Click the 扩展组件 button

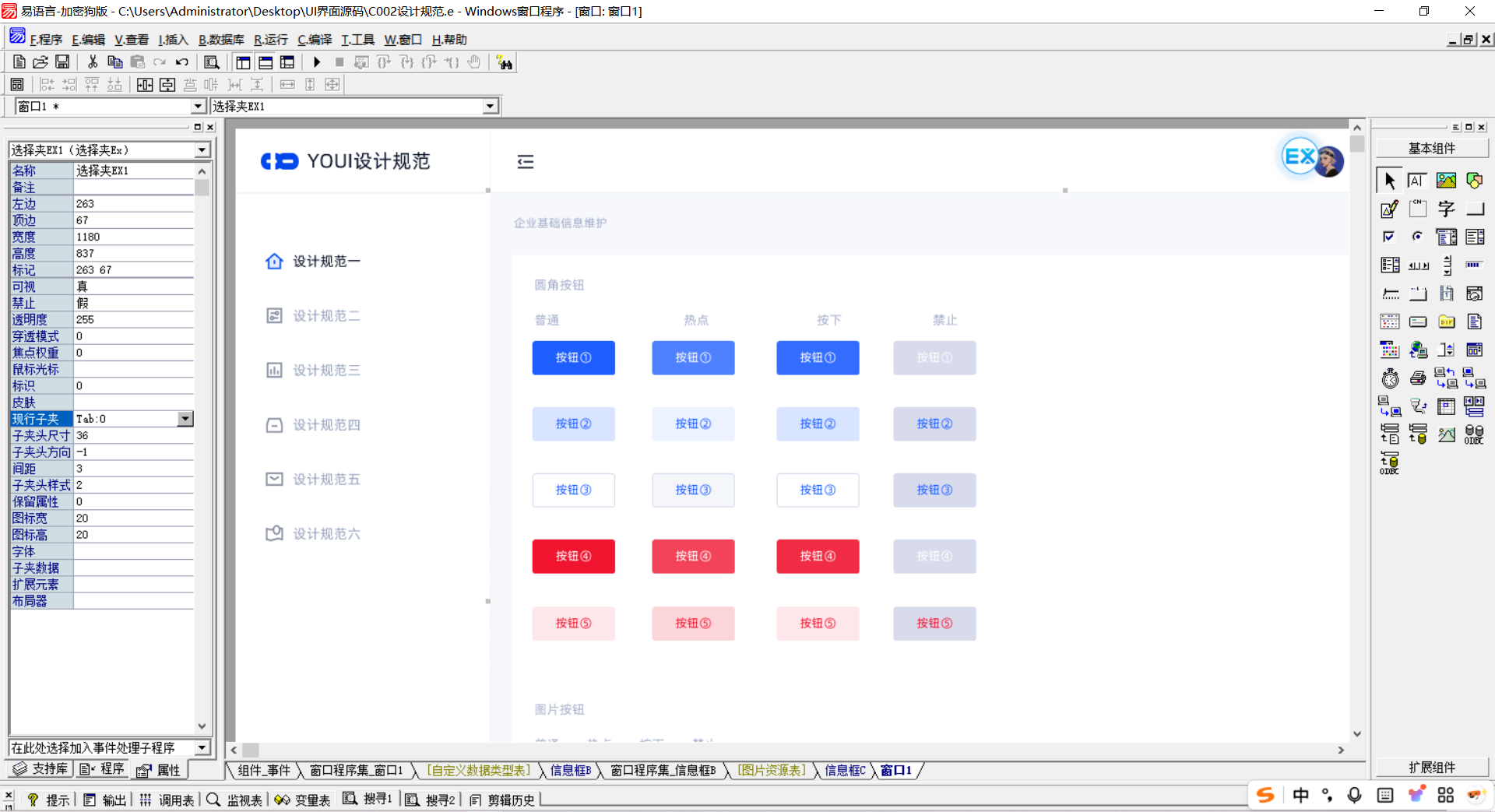(x=1431, y=768)
